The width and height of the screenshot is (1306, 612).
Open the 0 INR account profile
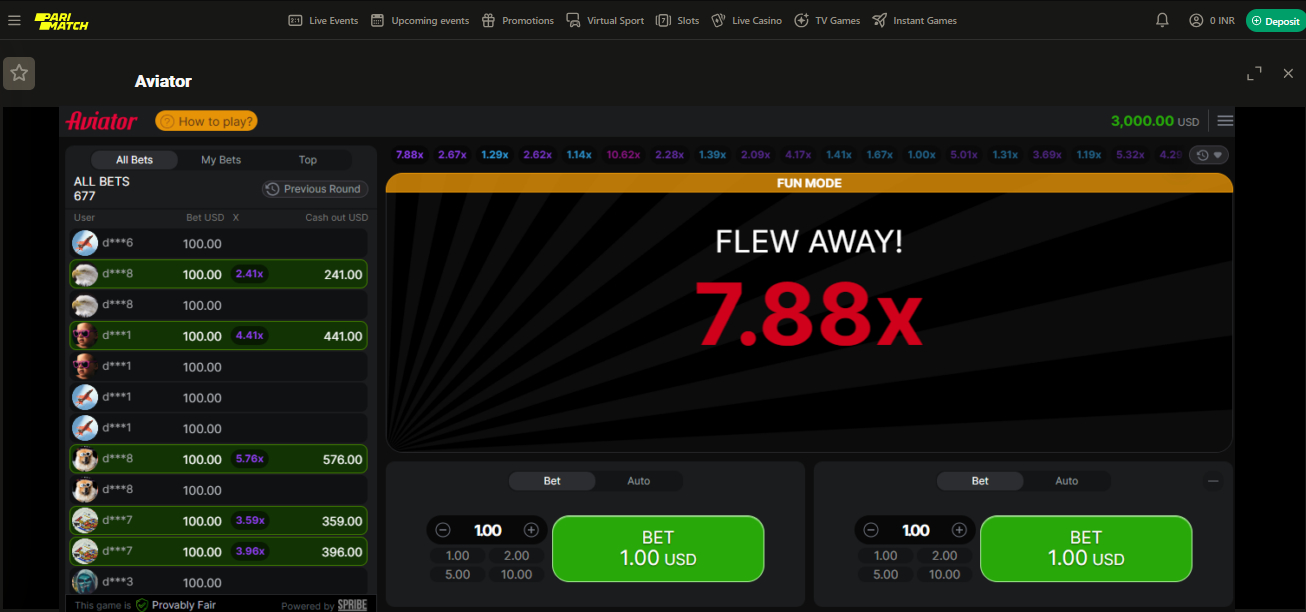[x=1211, y=20]
